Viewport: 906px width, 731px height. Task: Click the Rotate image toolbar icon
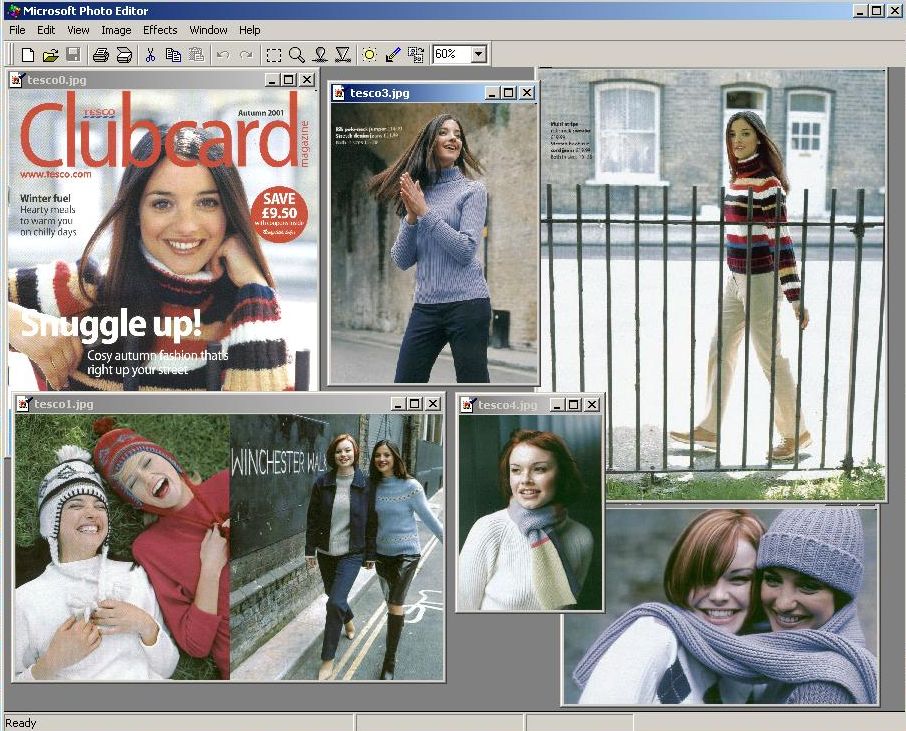pos(416,55)
